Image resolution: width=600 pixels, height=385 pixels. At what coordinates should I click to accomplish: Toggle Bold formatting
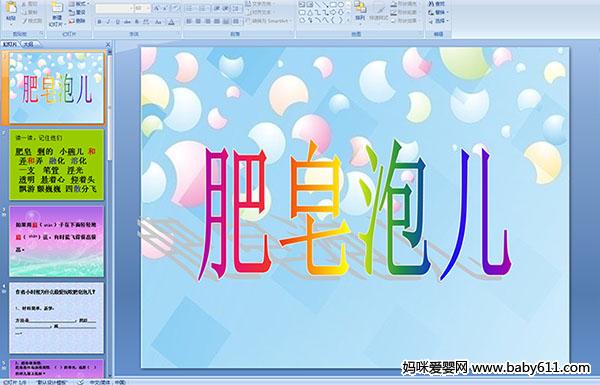[x=99, y=22]
